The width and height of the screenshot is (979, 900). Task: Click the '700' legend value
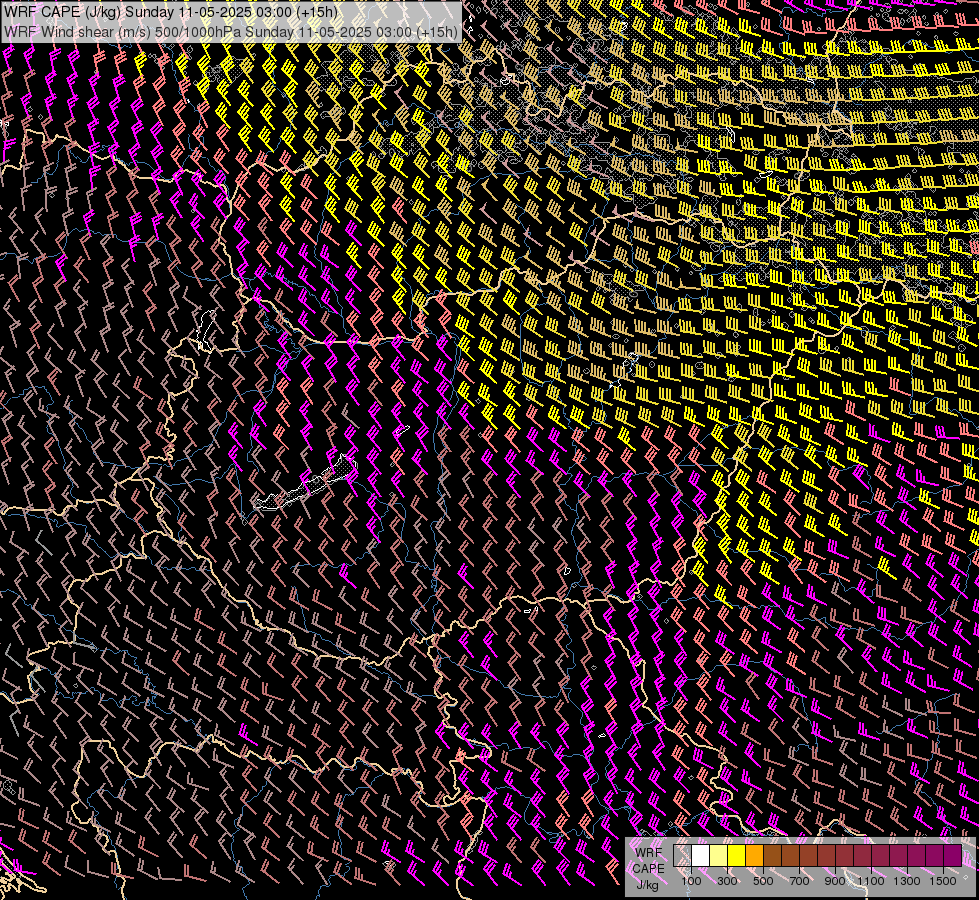[x=799, y=881]
